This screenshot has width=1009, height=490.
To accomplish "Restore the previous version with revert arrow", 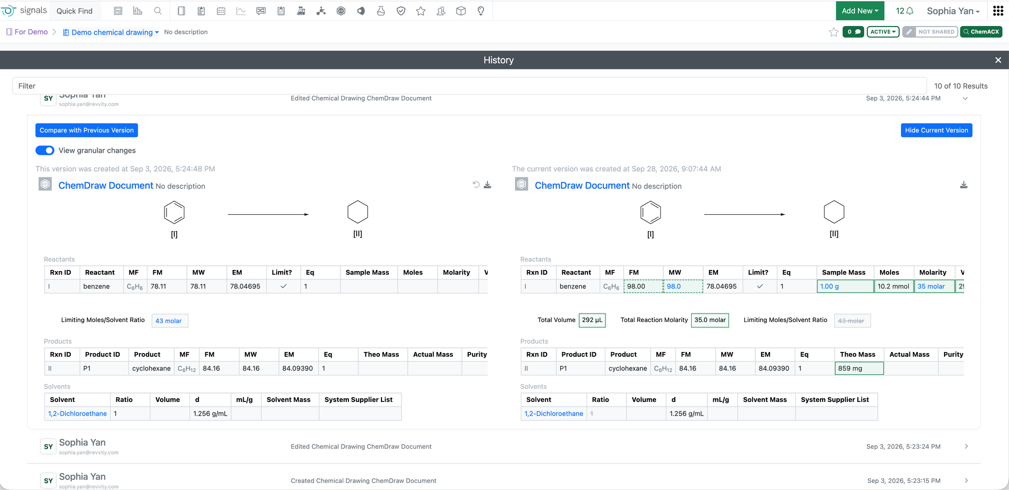I will coord(476,185).
